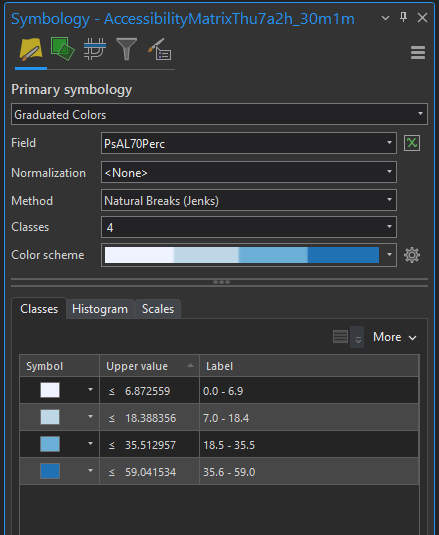Click the expression builder button beside Field
Viewport: 439px width, 535px height.
pos(412,143)
